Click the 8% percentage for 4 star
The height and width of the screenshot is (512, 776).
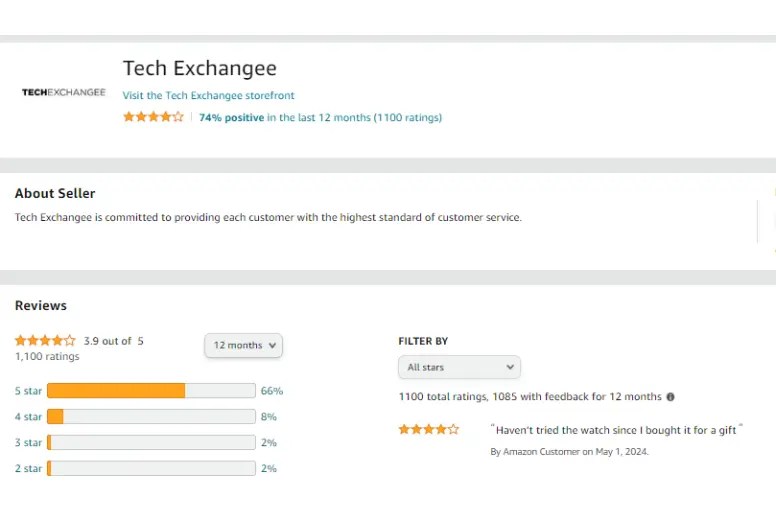coord(268,417)
